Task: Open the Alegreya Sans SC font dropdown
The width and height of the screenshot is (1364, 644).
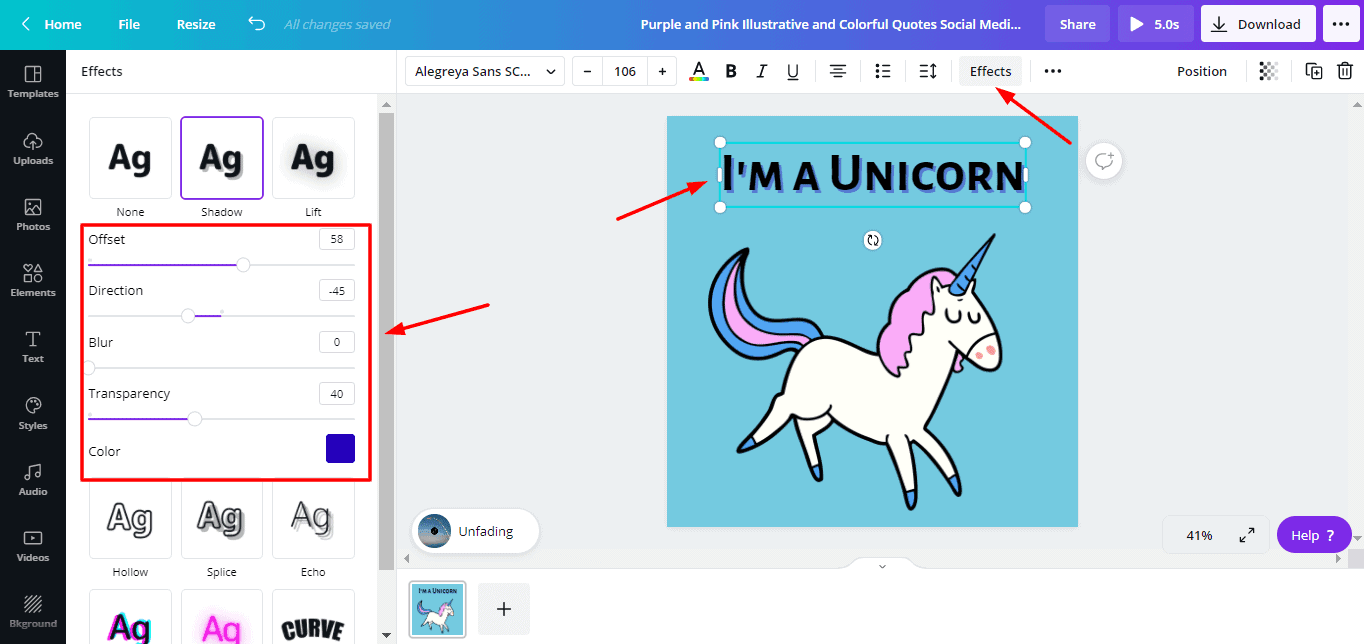Action: pos(485,71)
